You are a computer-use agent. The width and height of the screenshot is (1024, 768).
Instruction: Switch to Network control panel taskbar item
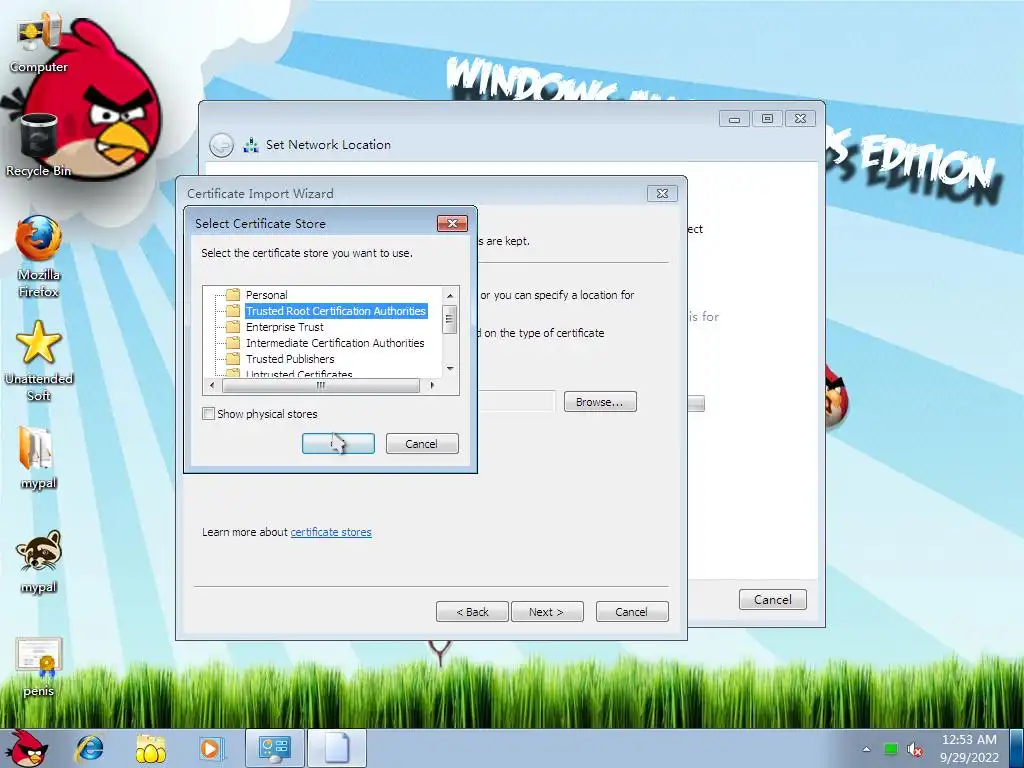tap(274, 748)
